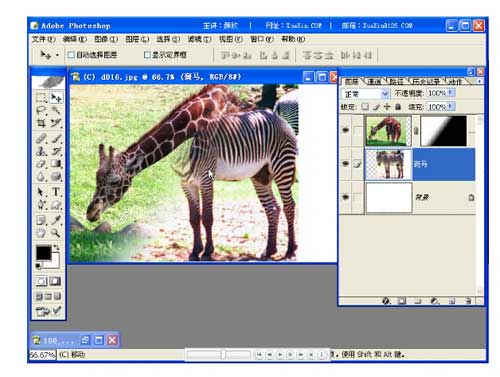Select the Eraser tool
The width and height of the screenshot is (500, 377).
coord(41,164)
